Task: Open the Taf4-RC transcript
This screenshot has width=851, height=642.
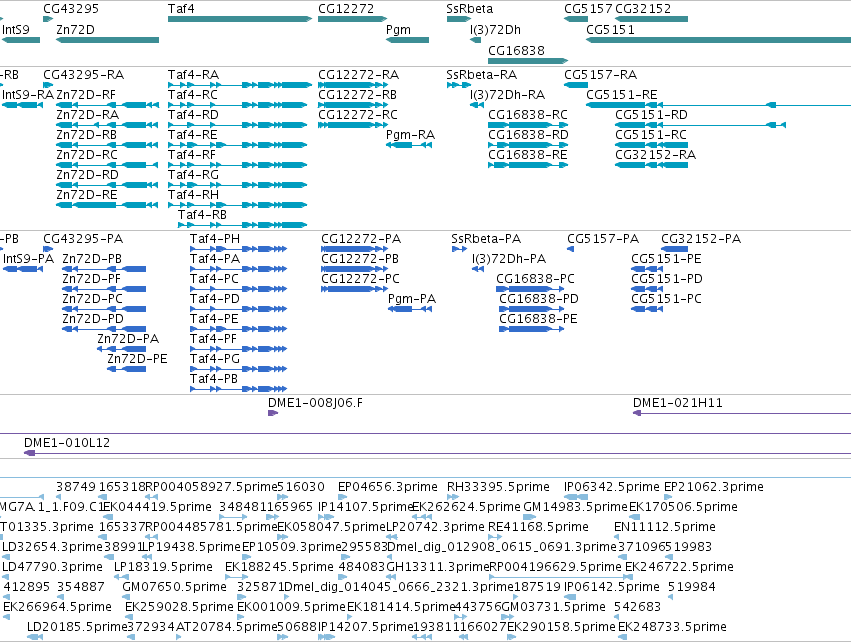Action: [193, 94]
